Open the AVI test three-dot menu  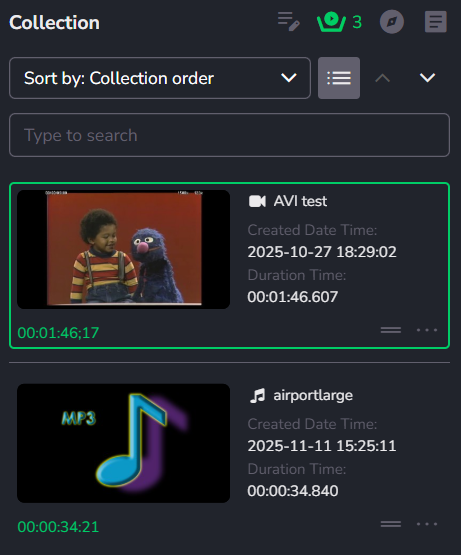coord(427,330)
